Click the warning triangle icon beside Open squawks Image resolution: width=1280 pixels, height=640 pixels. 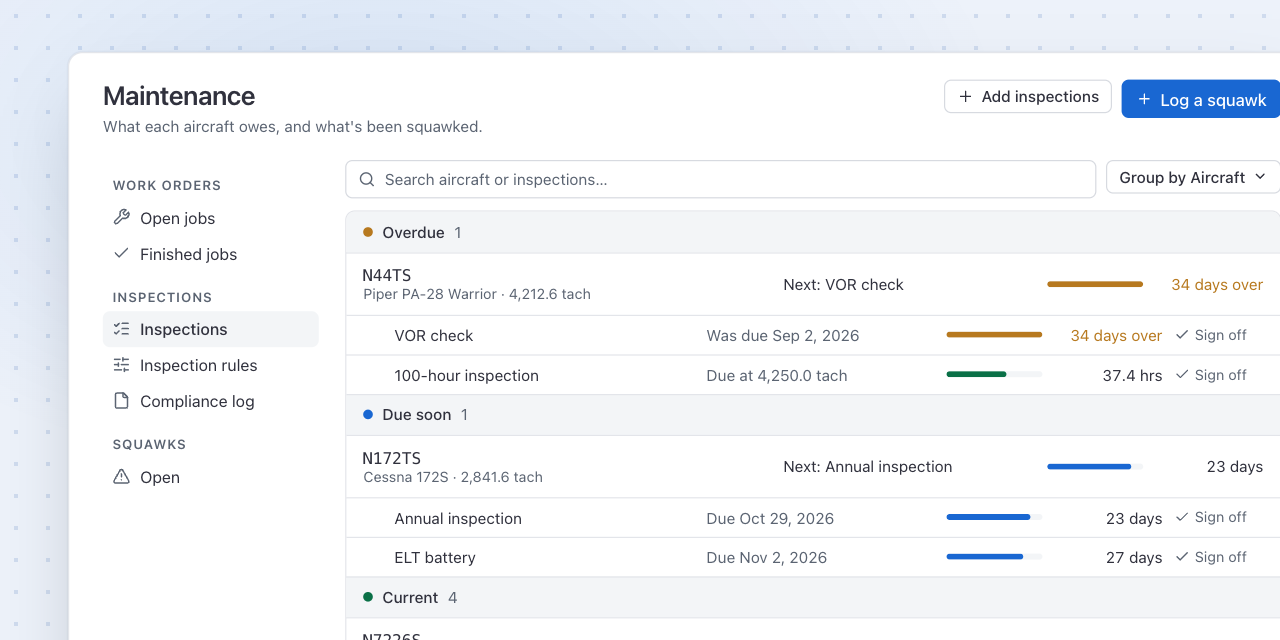[x=122, y=476]
